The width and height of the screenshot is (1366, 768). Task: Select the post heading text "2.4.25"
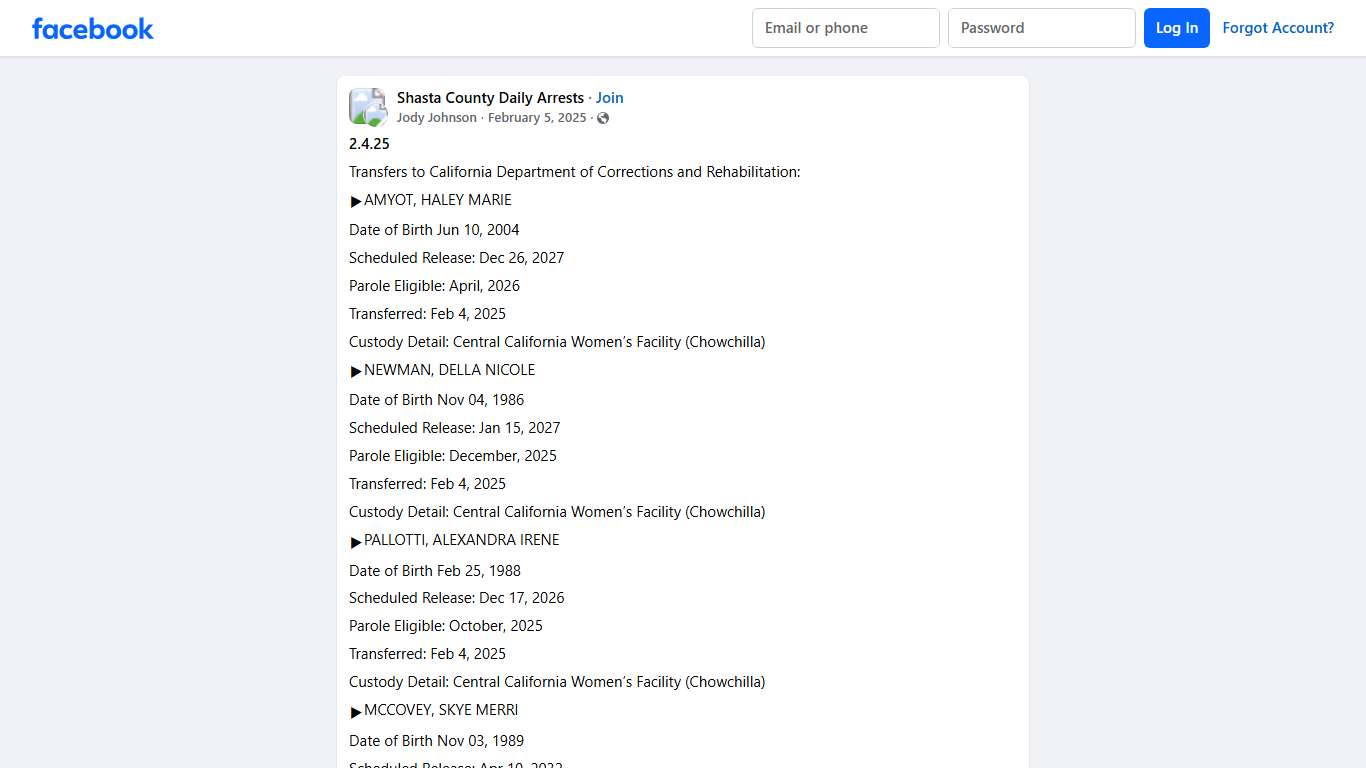pos(369,143)
